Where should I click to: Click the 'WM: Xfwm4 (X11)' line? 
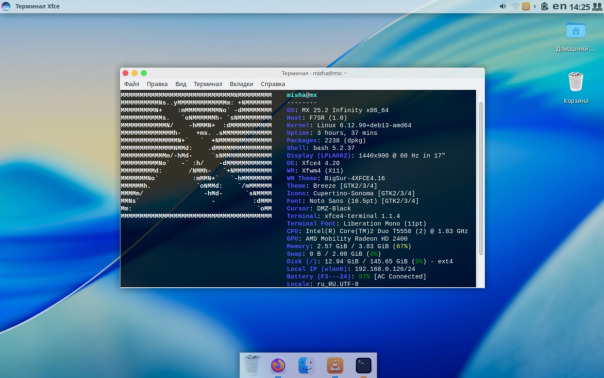tap(315, 171)
